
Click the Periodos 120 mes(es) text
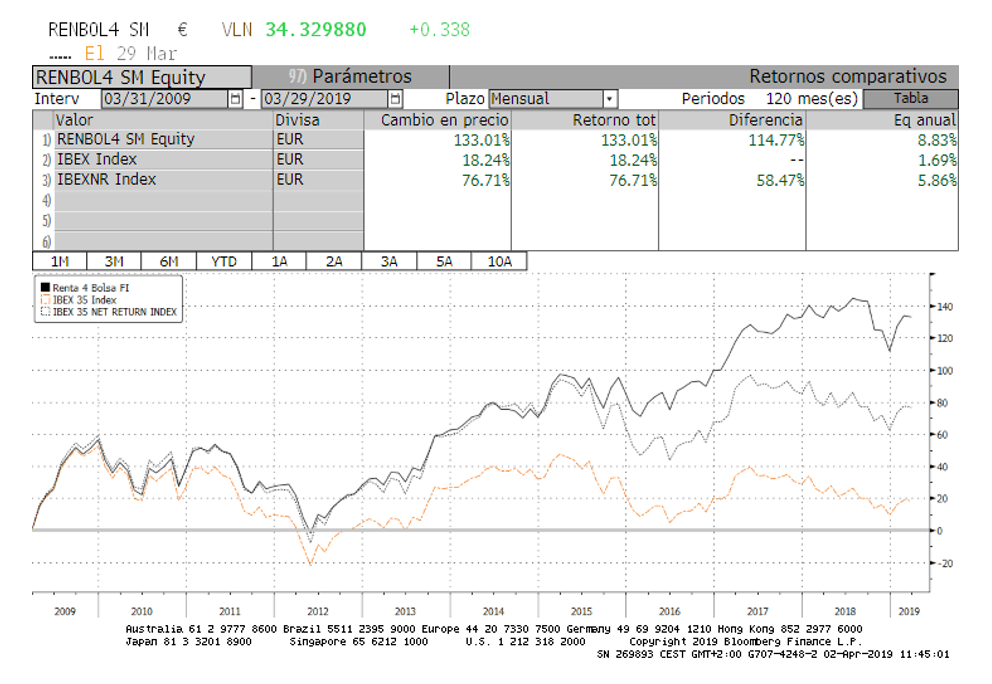770,99
